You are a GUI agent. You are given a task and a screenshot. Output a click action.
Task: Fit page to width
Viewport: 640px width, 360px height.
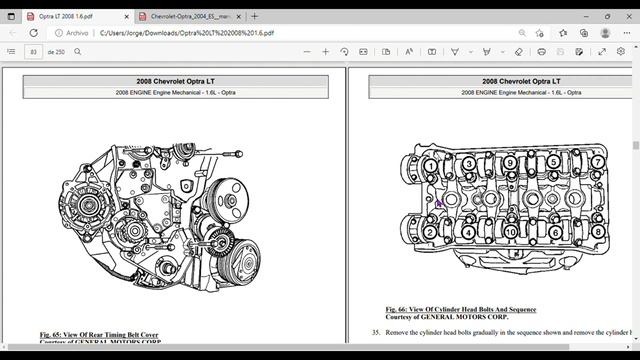click(363, 52)
